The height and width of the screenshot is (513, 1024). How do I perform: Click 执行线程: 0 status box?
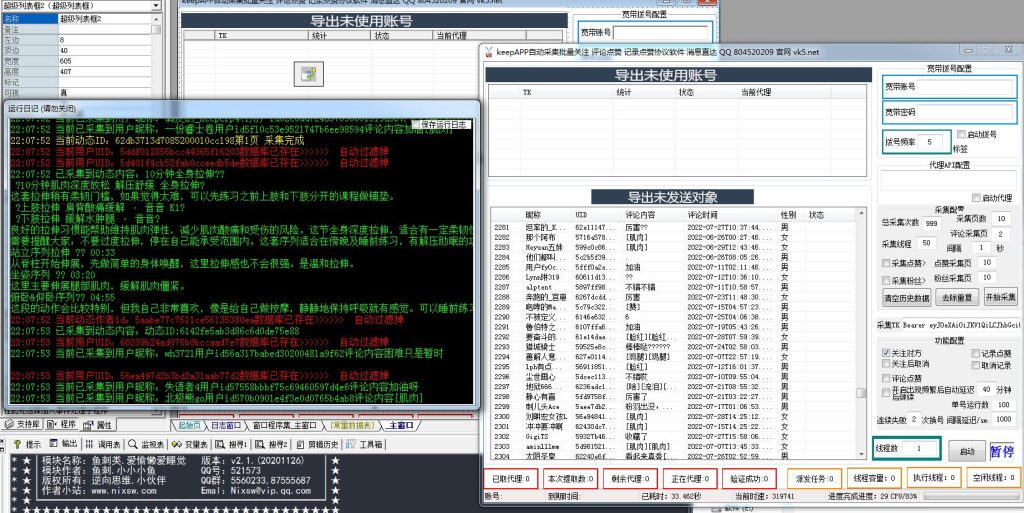(x=933, y=478)
